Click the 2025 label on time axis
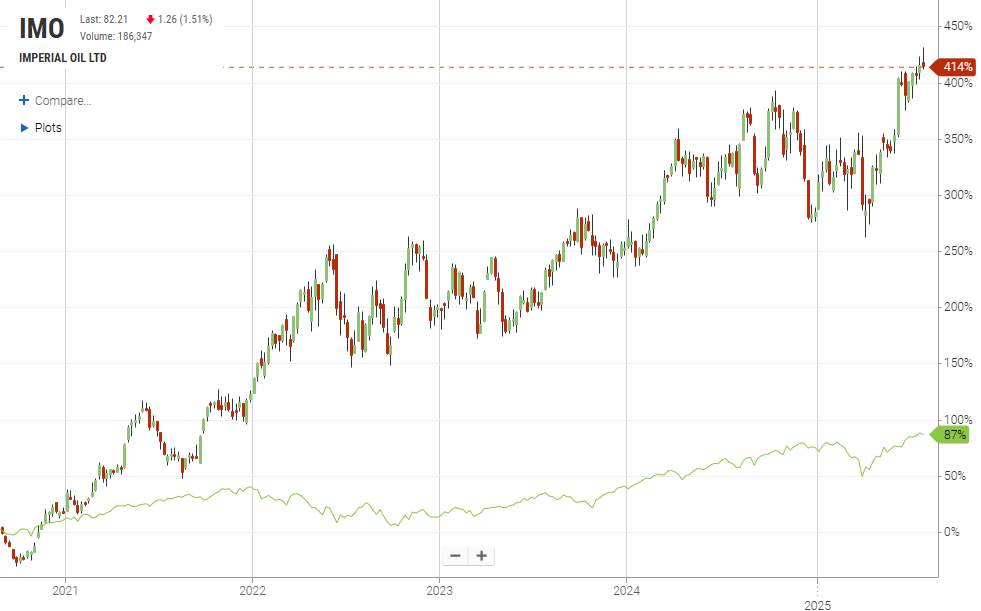This screenshot has height=611, width=981. coord(817,605)
